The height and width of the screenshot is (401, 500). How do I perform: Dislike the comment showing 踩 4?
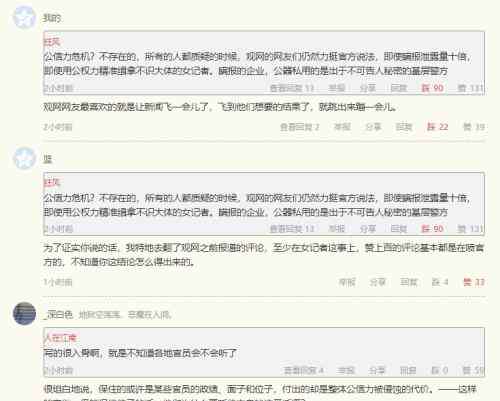coord(440,282)
